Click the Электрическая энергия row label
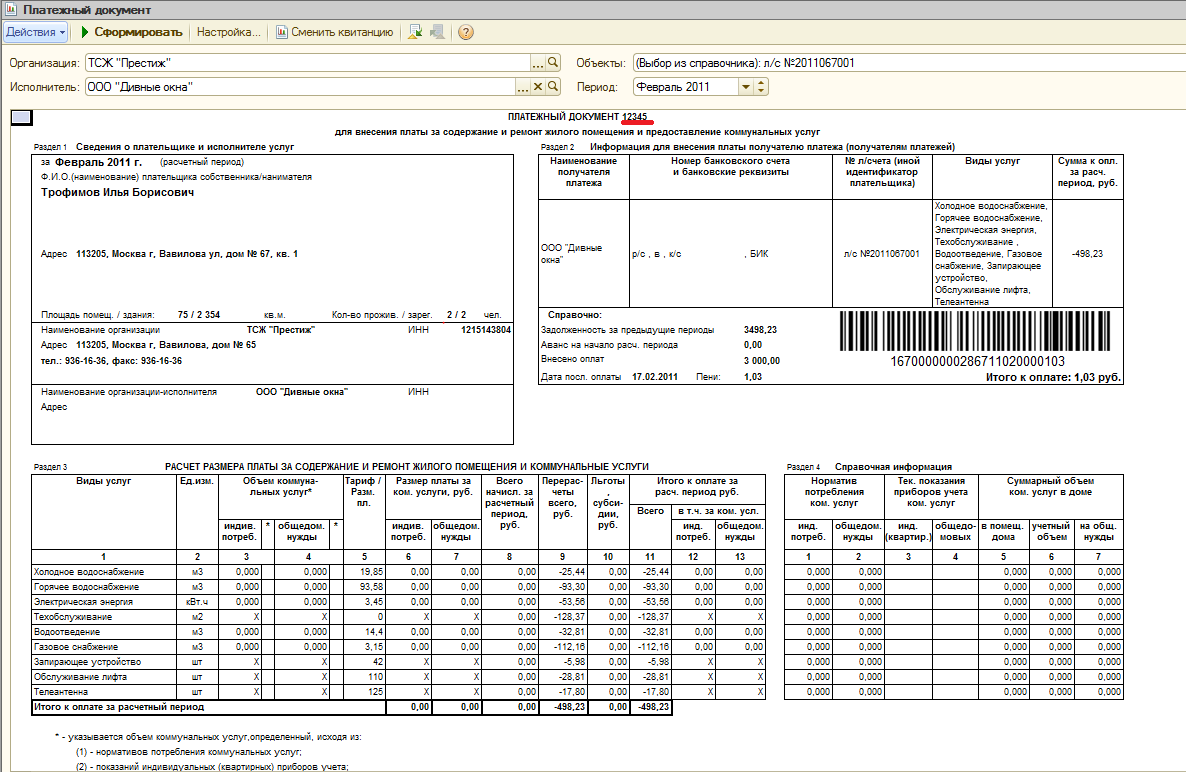Image resolution: width=1186 pixels, height=774 pixels. pyautogui.click(x=83, y=601)
